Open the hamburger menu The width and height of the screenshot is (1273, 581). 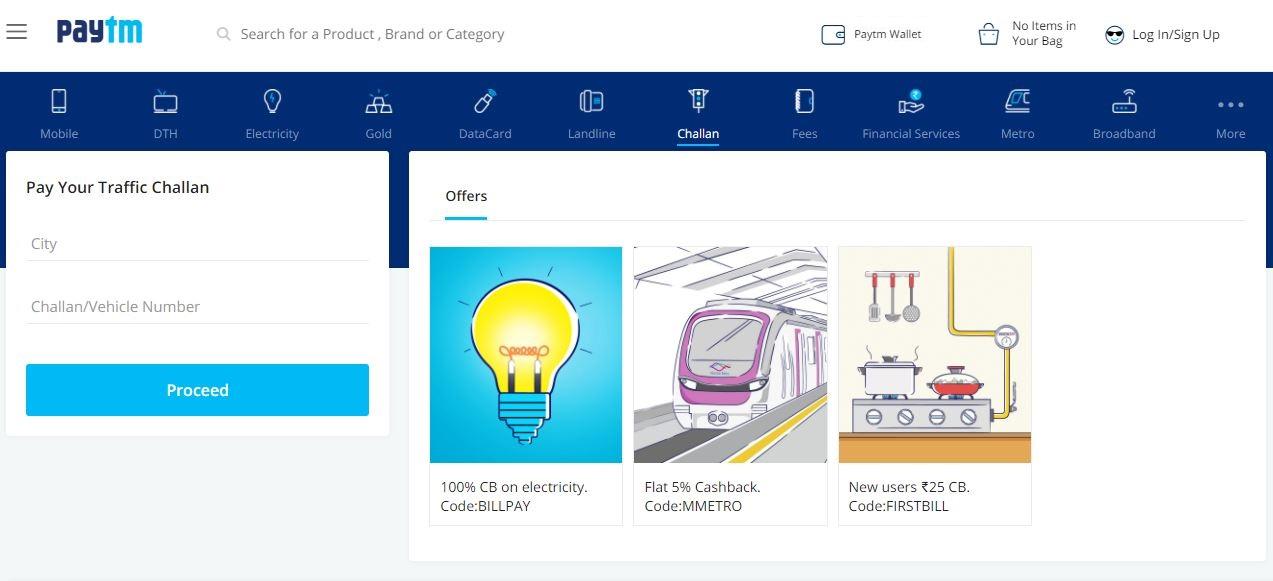(x=16, y=32)
